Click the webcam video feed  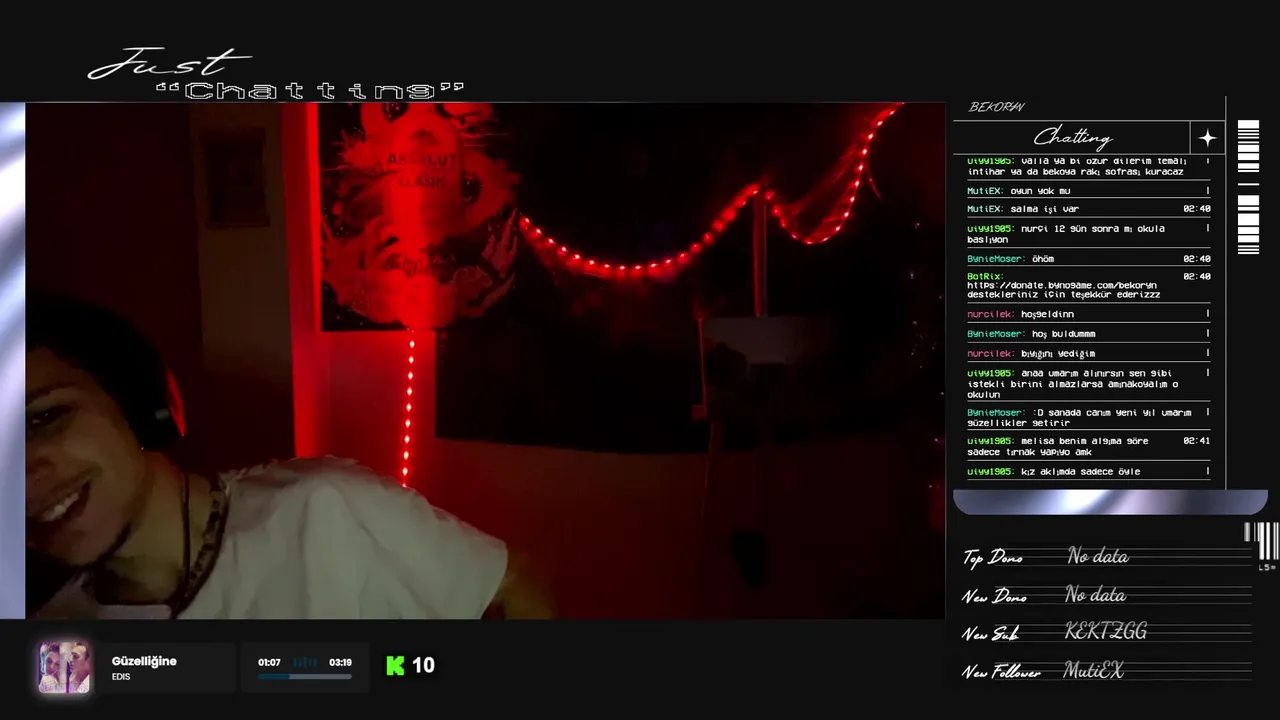click(485, 361)
